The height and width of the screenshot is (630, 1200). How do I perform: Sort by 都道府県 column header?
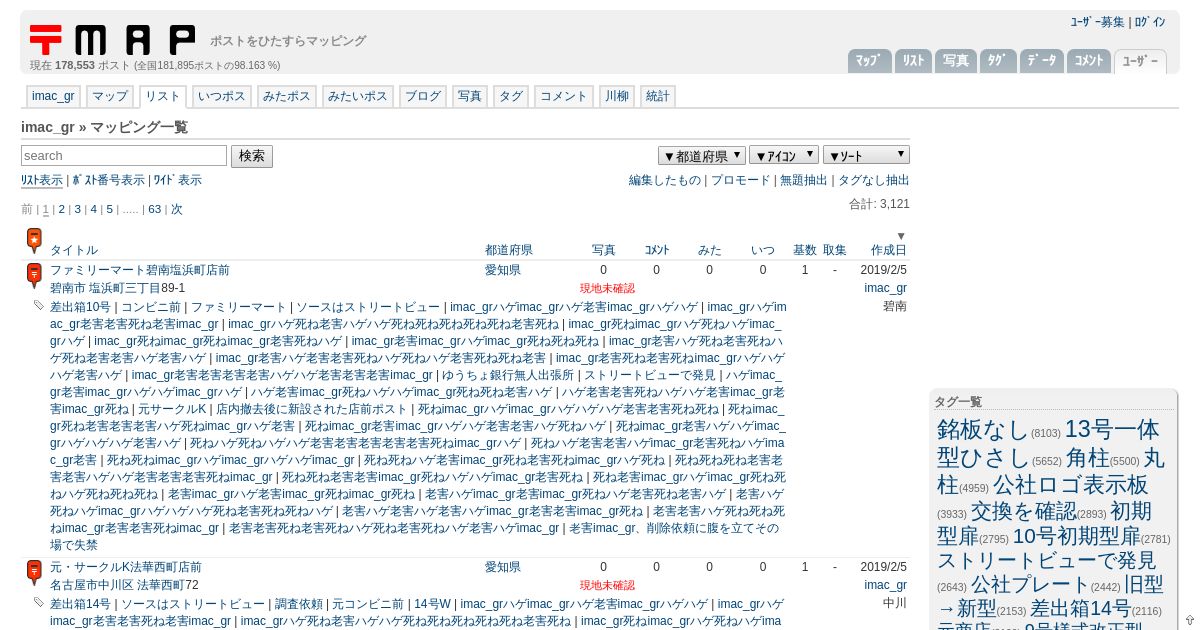click(x=509, y=250)
